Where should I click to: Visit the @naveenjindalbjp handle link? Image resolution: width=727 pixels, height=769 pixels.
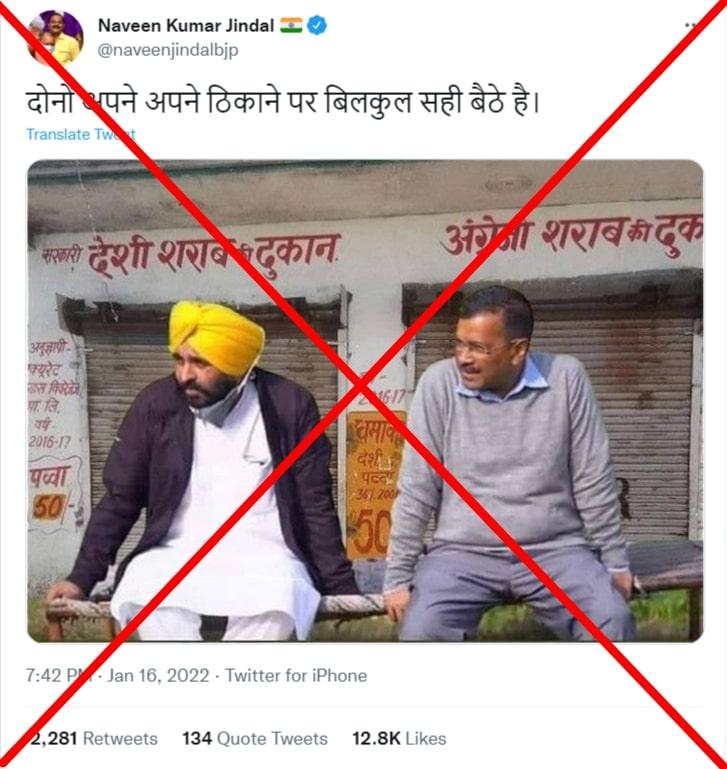tap(168, 50)
